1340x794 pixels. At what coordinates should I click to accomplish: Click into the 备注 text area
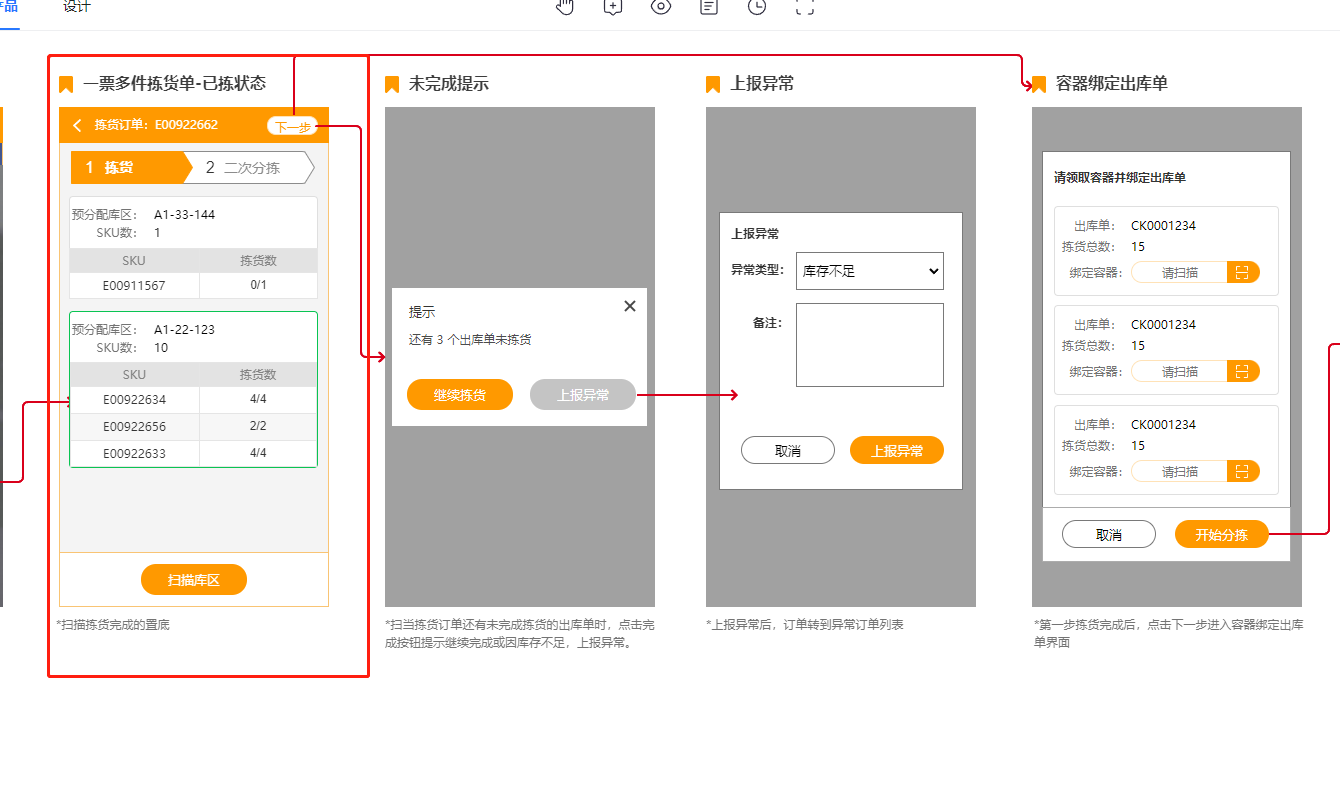click(869, 344)
